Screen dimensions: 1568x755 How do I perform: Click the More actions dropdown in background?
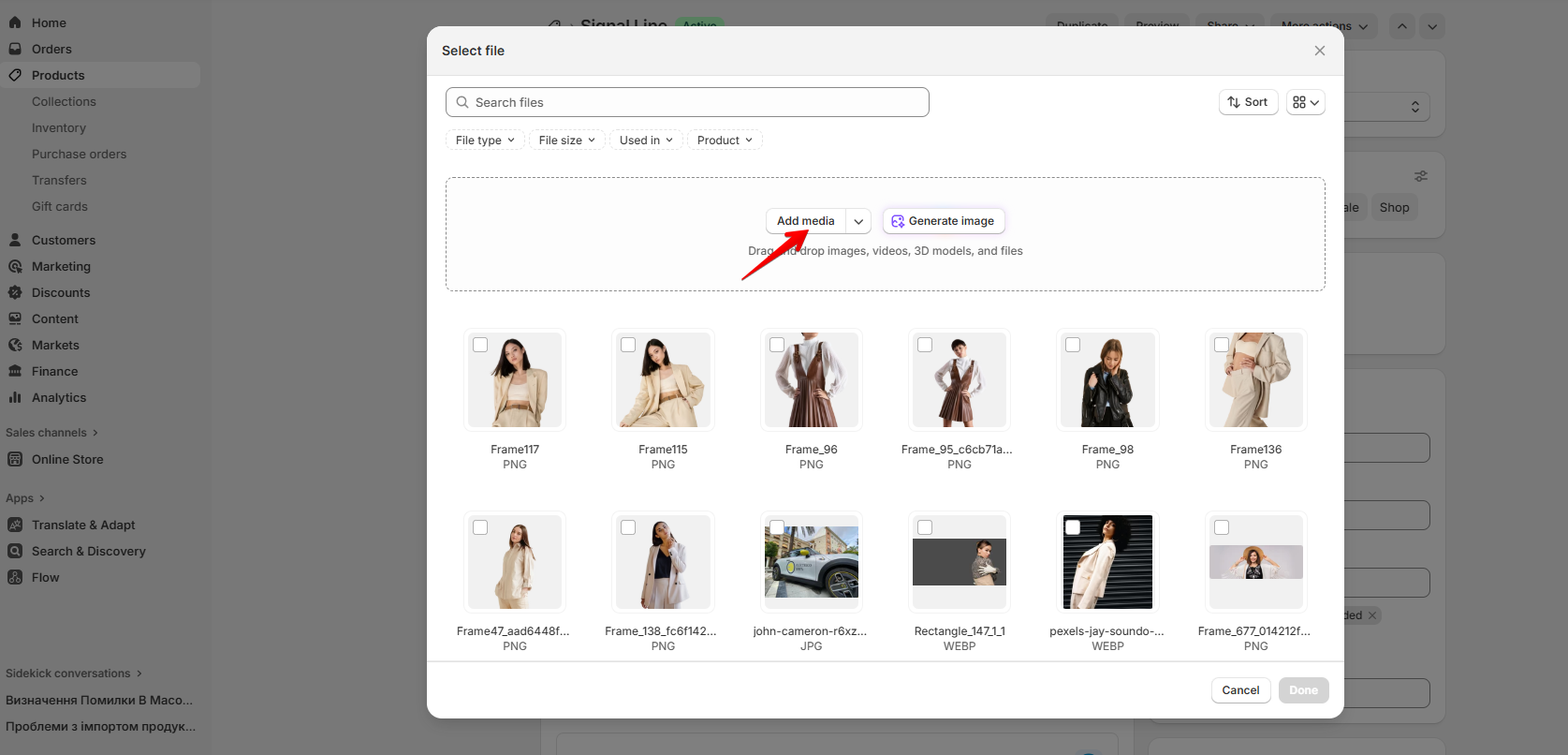(1325, 26)
